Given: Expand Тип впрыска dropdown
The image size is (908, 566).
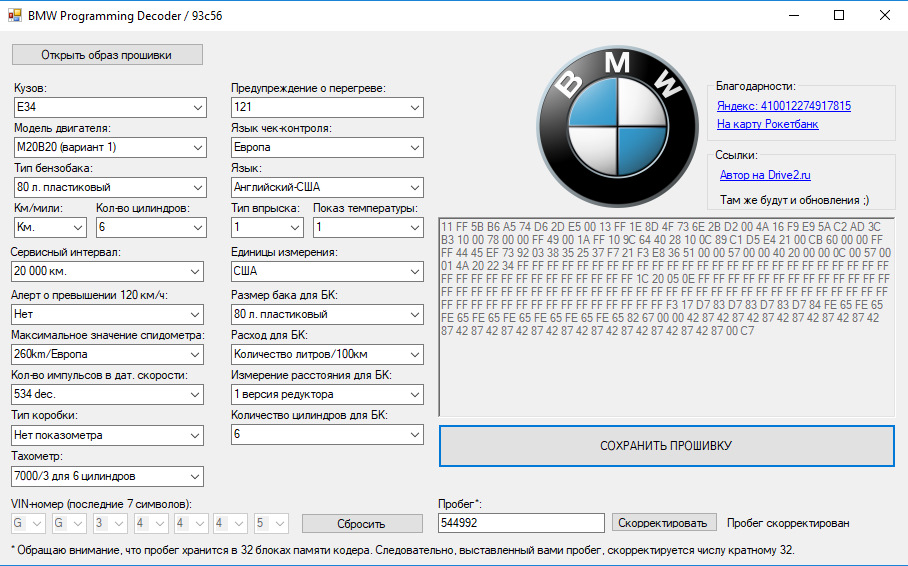Looking at the screenshot, I should click(267, 227).
